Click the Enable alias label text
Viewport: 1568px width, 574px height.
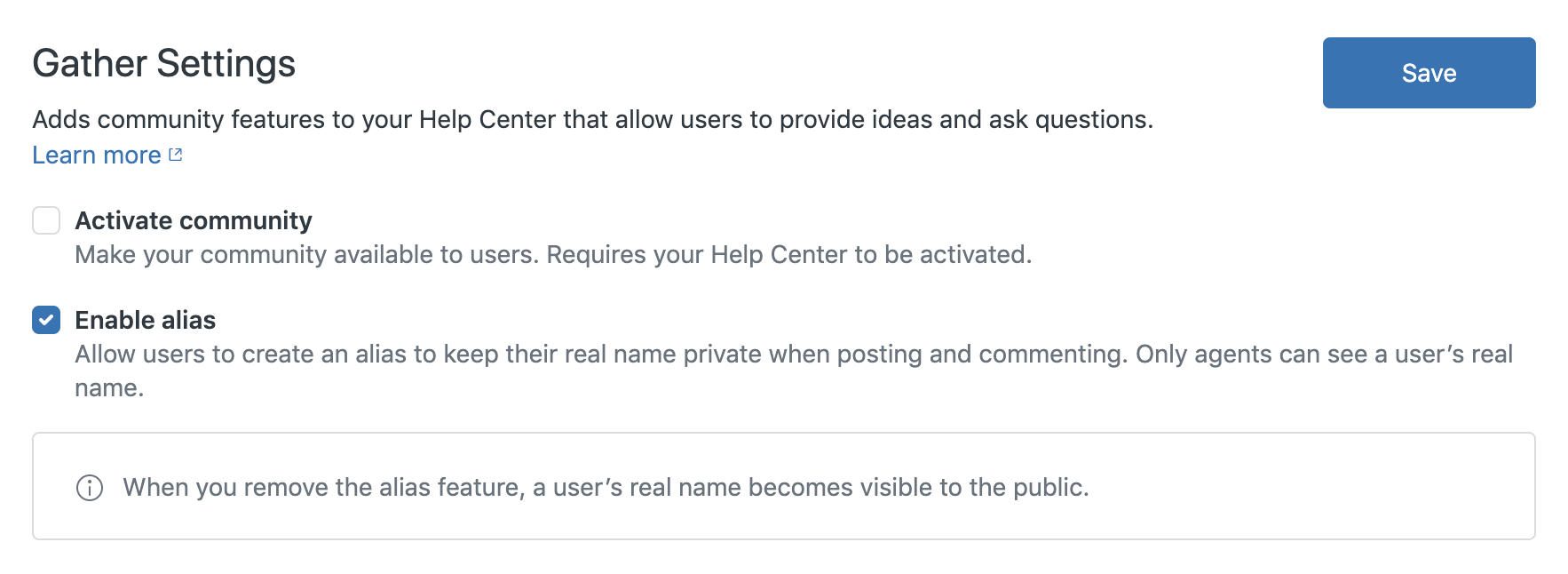point(145,320)
